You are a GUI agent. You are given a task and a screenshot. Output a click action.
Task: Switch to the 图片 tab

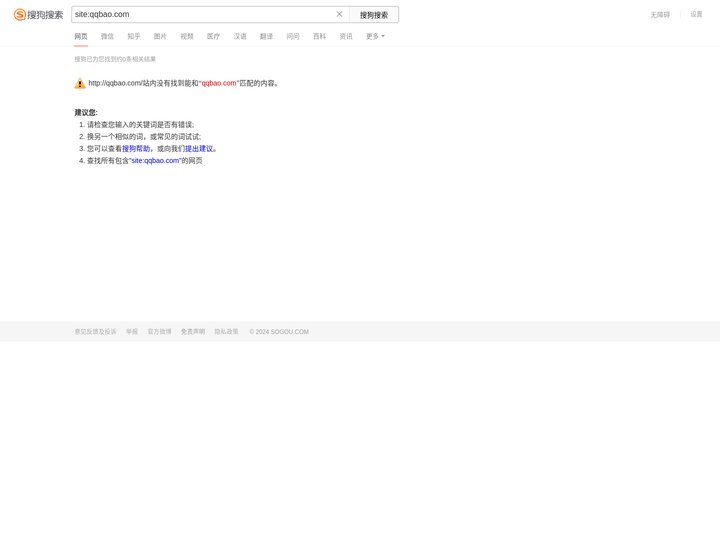160,36
